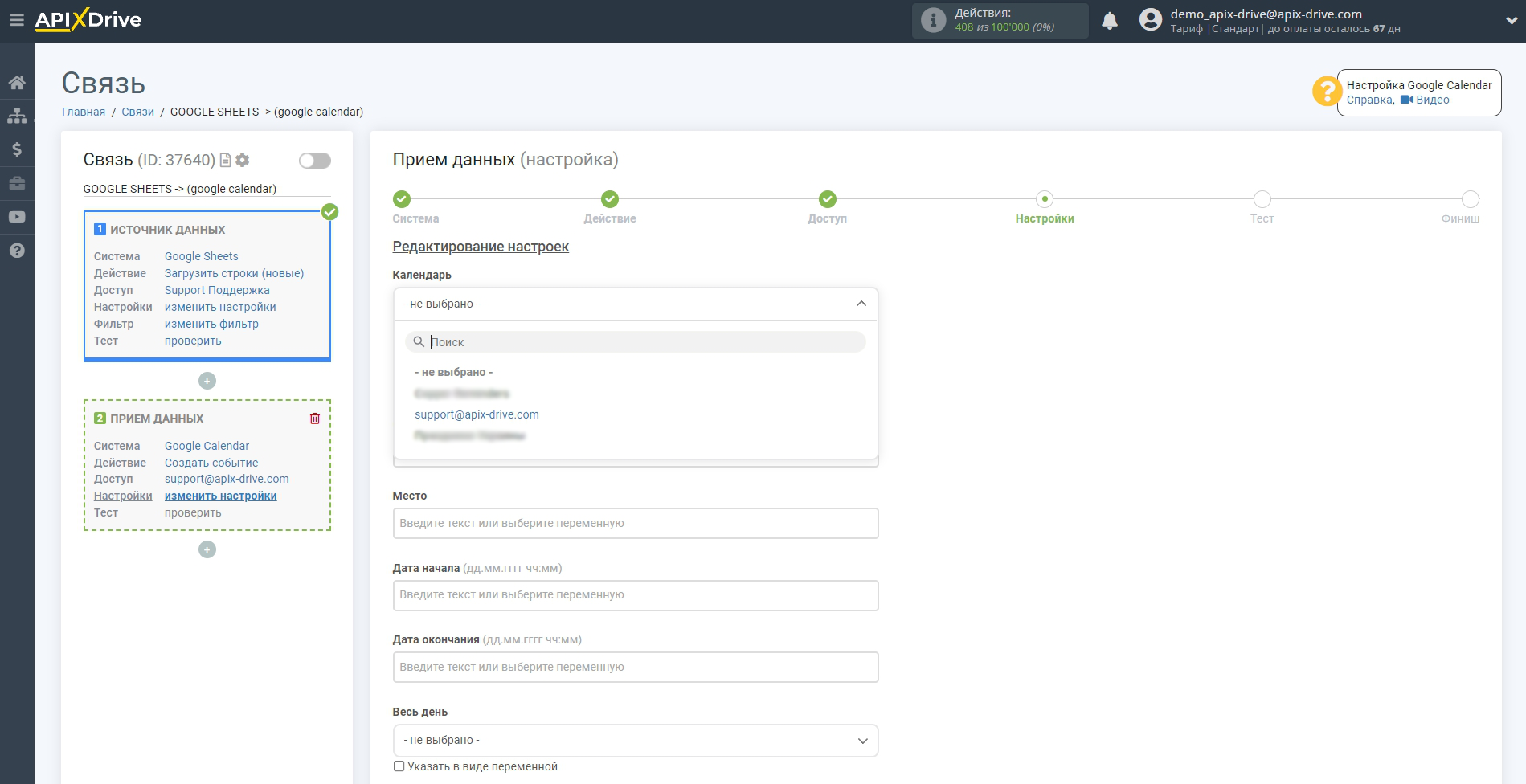This screenshot has height=784, width=1526.
Task: Open the connections sitemap icon in the sidebar
Action: [x=17, y=116]
